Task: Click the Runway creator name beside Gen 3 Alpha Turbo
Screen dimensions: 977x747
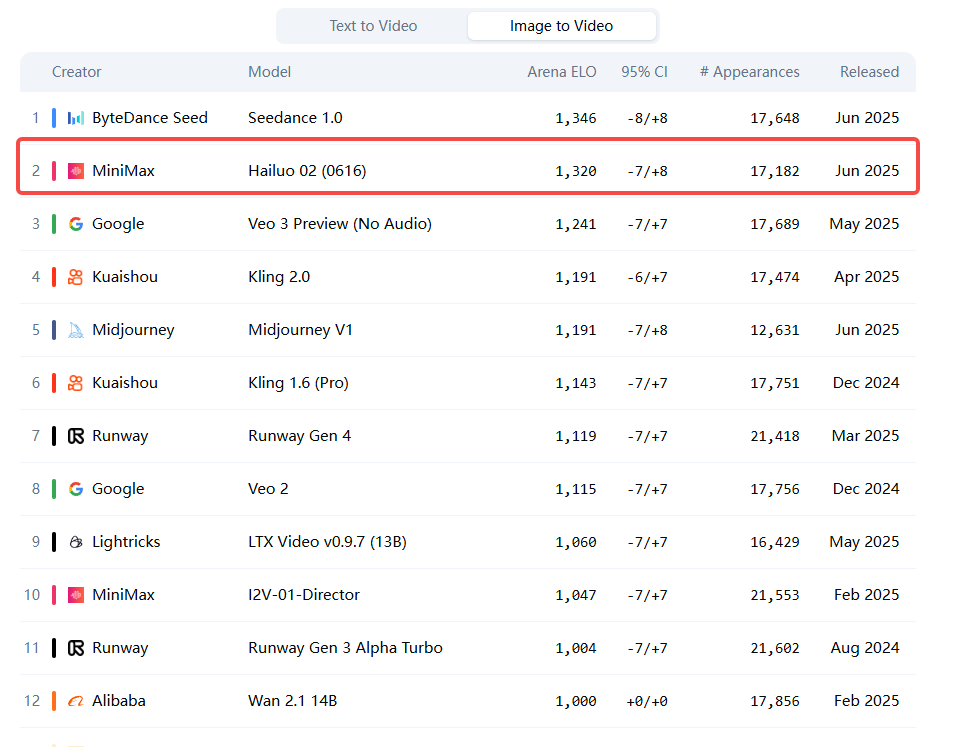Action: tap(120, 647)
